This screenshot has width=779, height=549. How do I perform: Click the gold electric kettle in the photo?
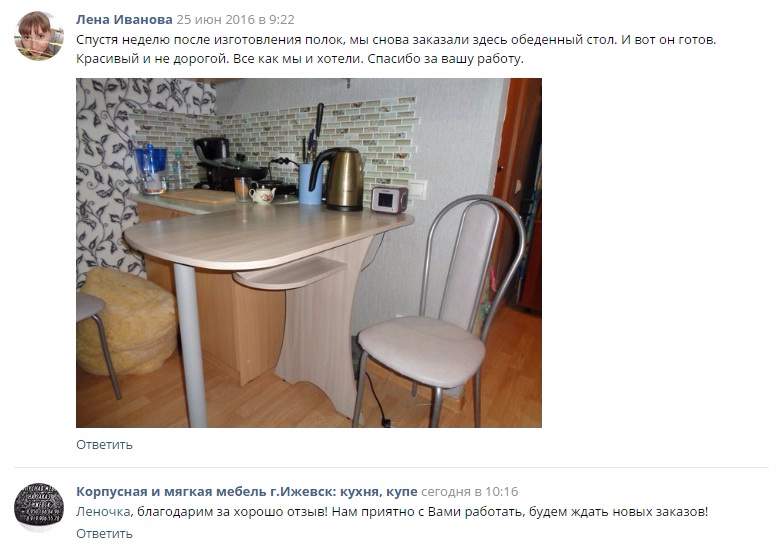coord(339,179)
